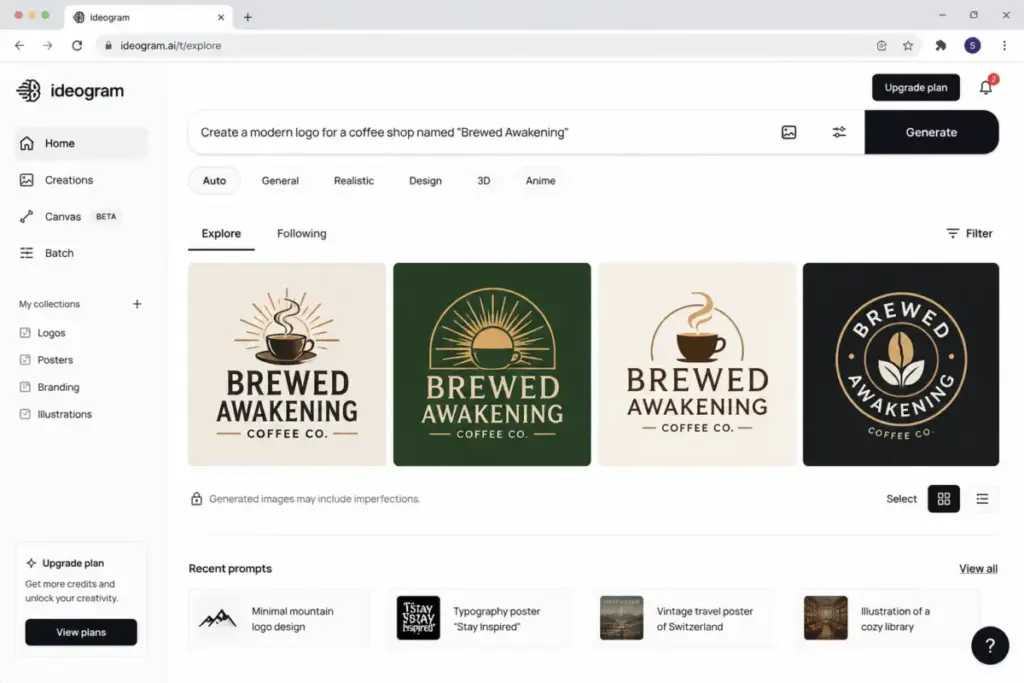Open Illustration of a cozy library prompt
The width and height of the screenshot is (1024, 683).
point(888,618)
